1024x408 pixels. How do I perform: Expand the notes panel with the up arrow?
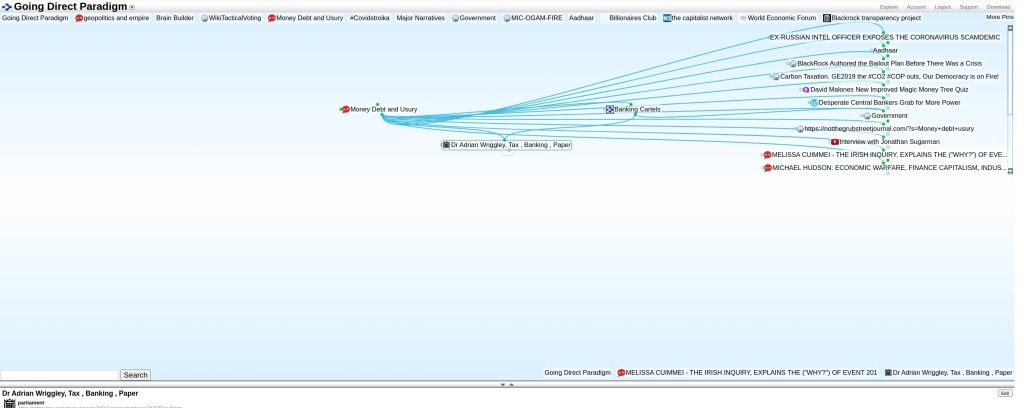[511, 384]
